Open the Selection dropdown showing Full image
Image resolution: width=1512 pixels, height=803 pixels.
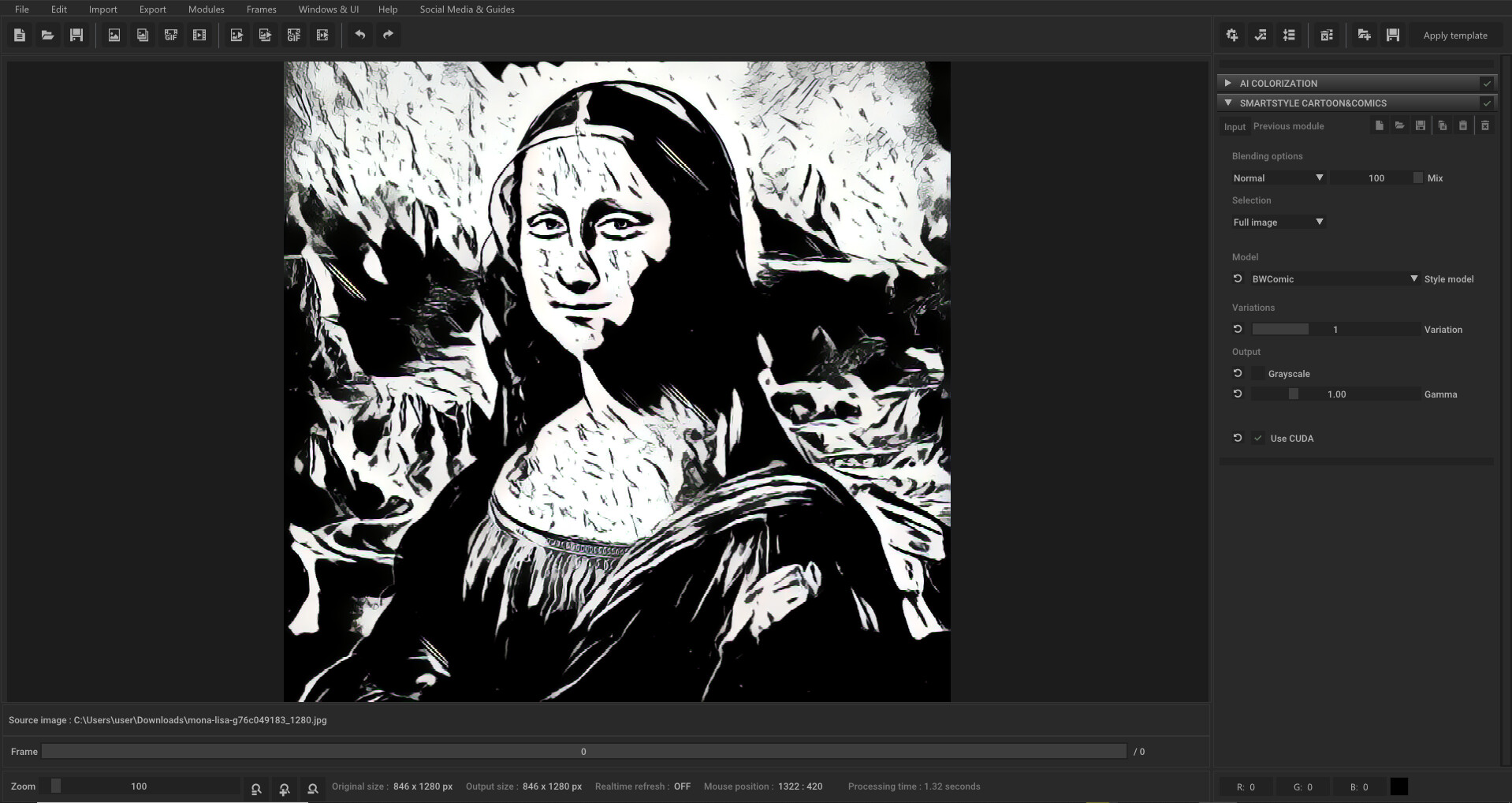click(1277, 222)
